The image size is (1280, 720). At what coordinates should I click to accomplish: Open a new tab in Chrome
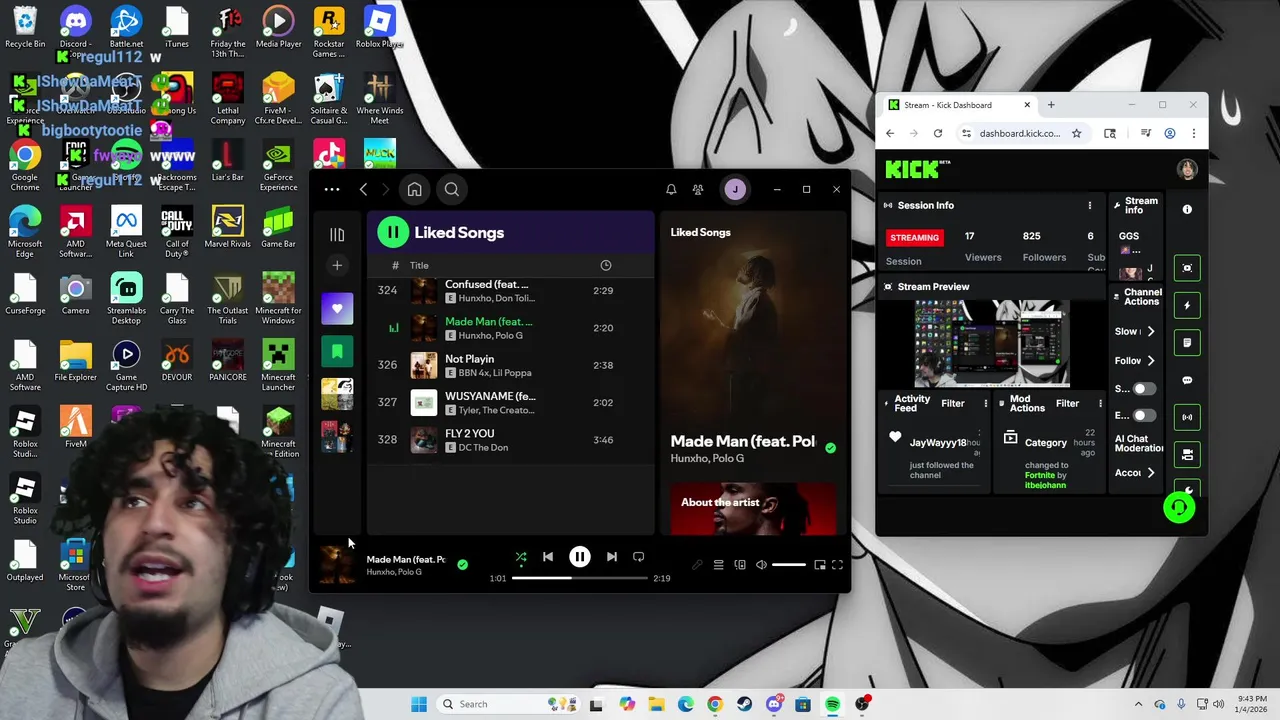(1051, 105)
